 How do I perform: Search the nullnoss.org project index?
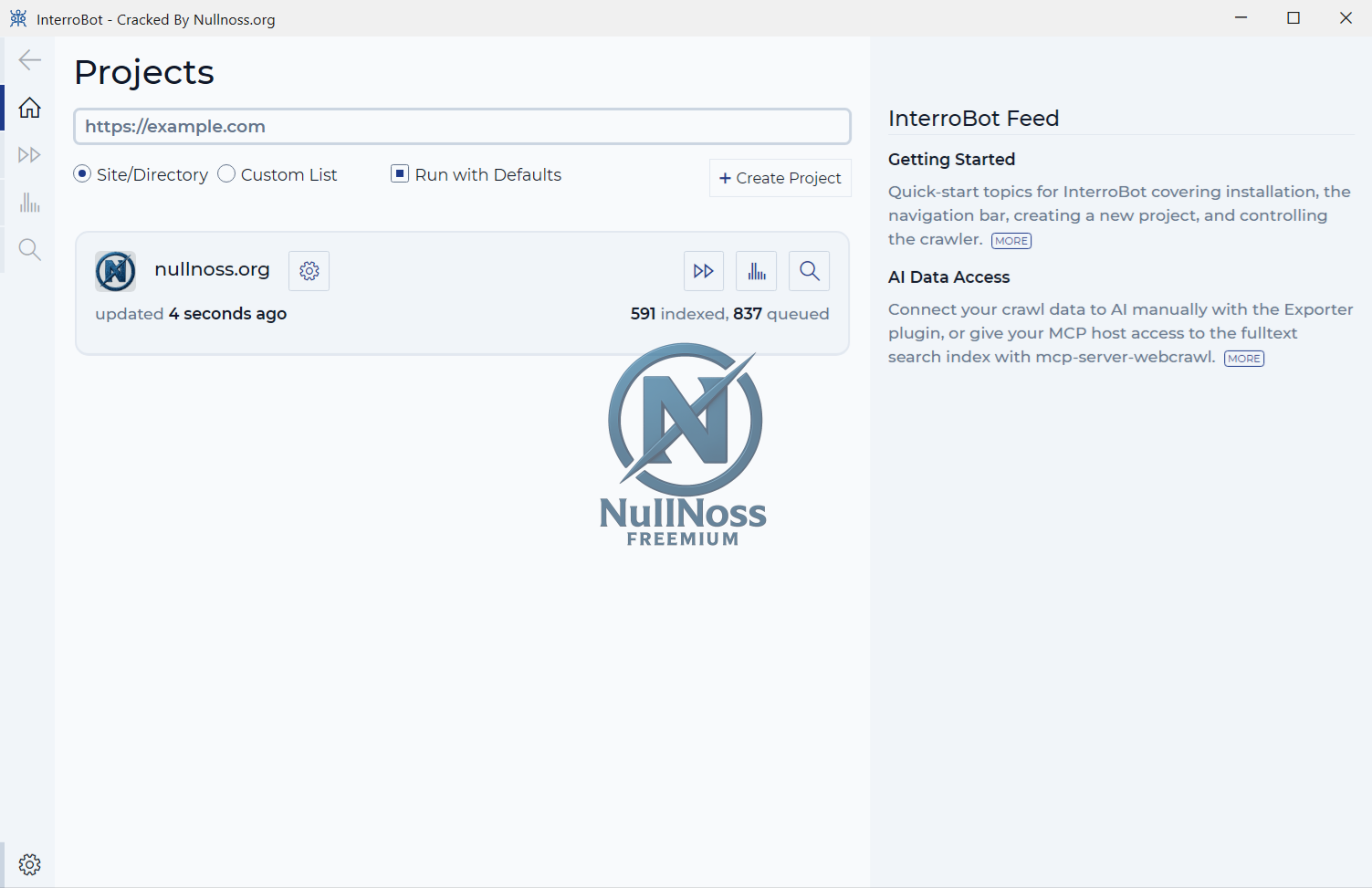[810, 271]
